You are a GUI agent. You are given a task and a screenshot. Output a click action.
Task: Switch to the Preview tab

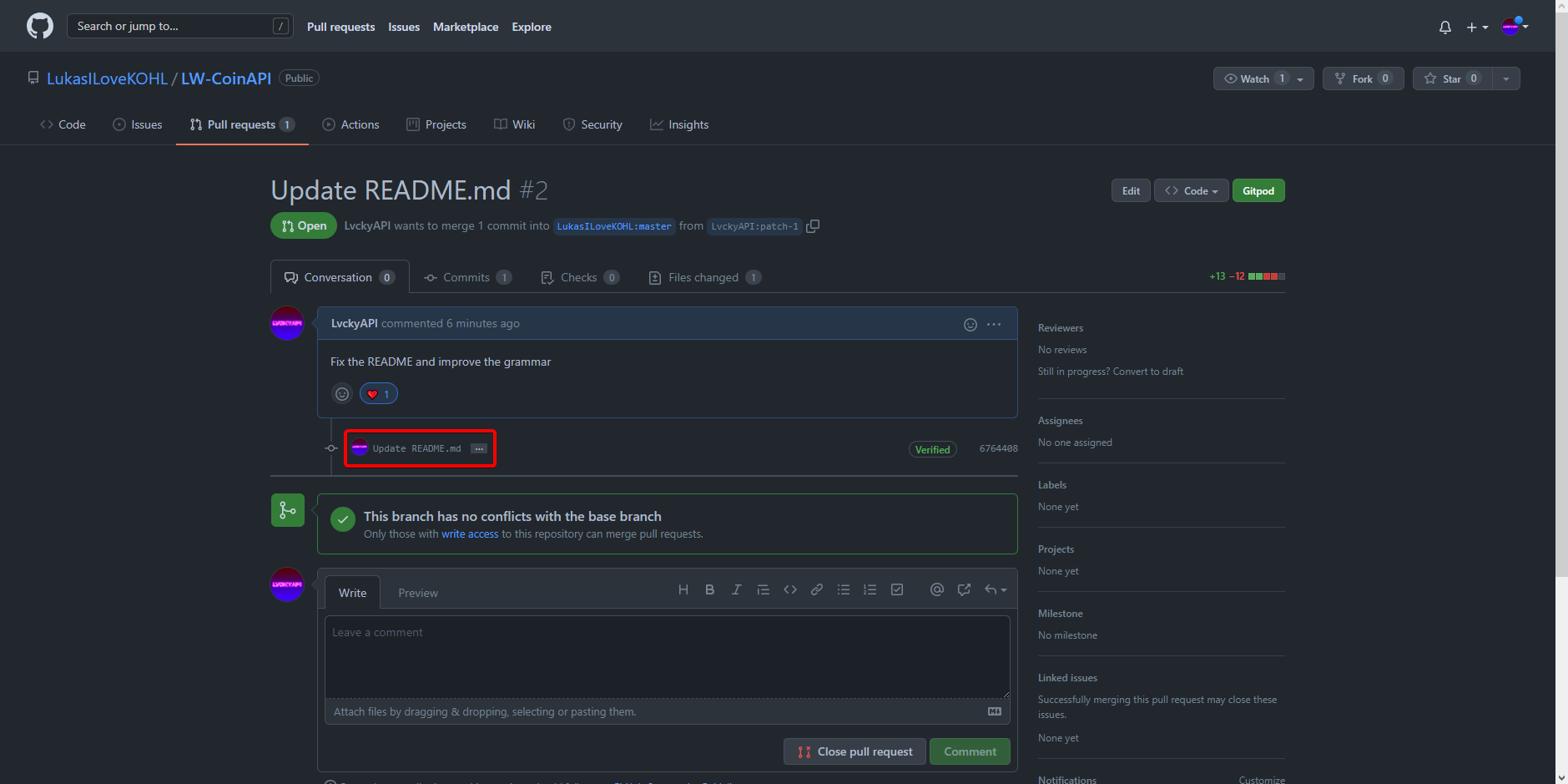[x=417, y=593]
